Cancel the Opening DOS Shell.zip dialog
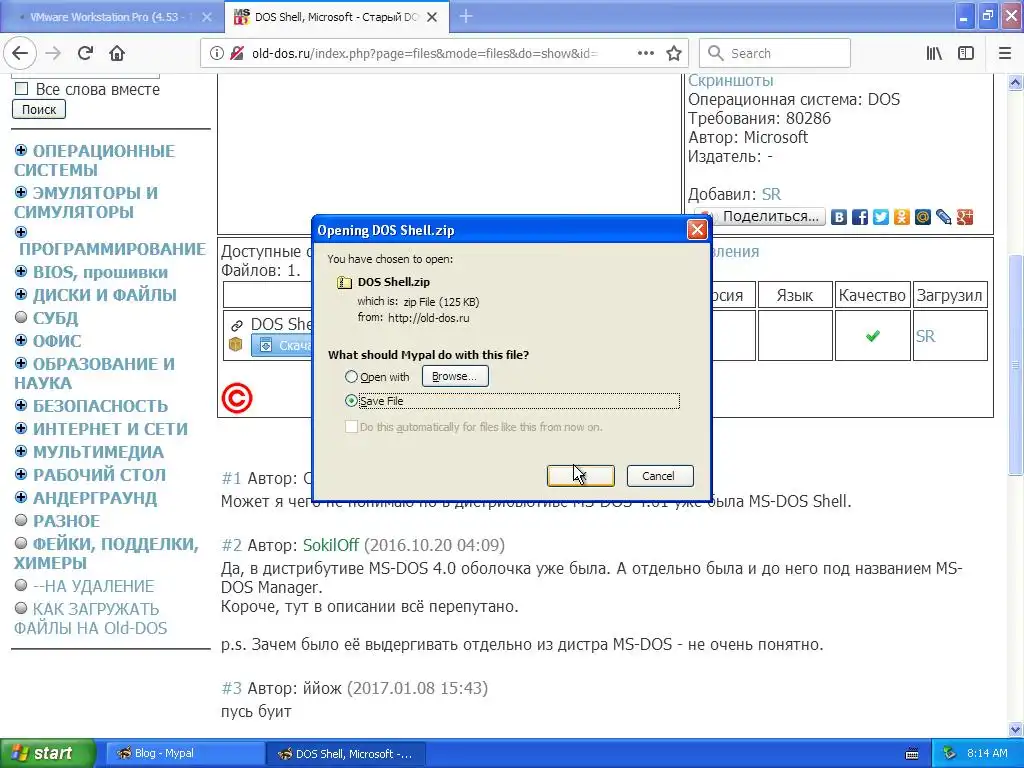1024x768 pixels. click(x=660, y=476)
